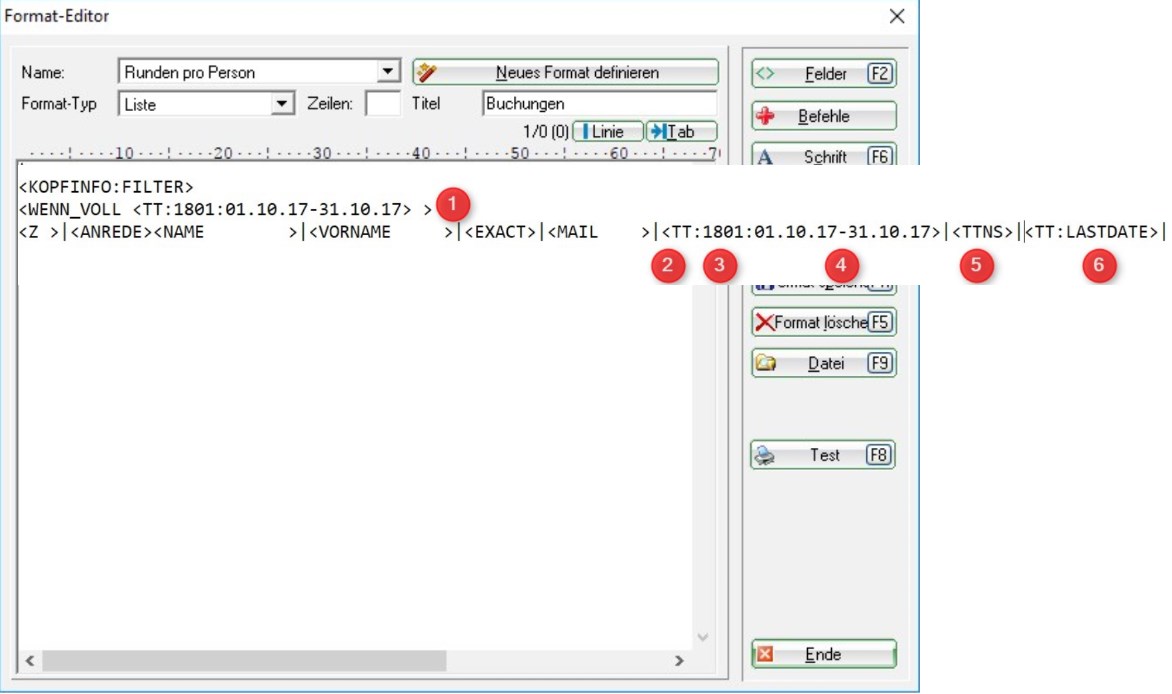
Task: Run Test F8 button
Action: 824,455
